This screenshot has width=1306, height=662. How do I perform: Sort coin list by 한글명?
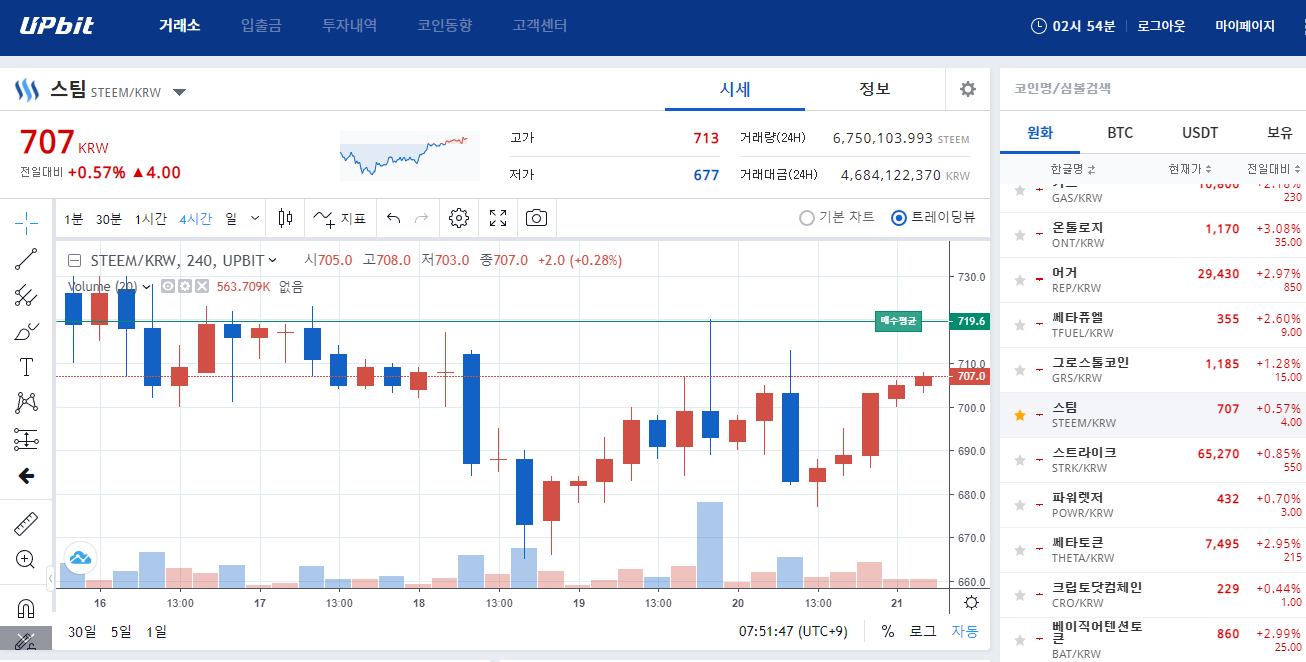[1073, 168]
